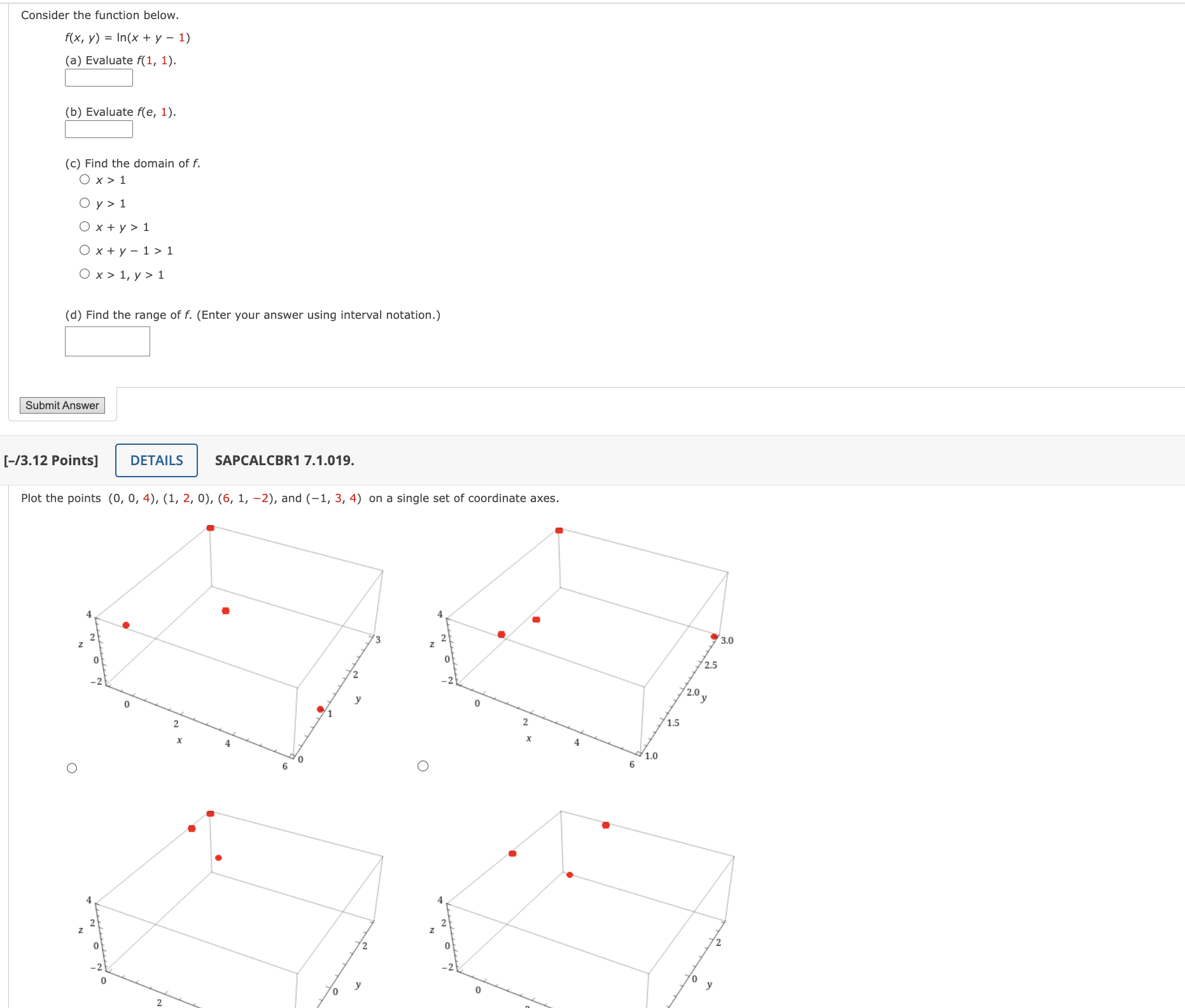
Task: Click the [-/3.12 Points] score indicator
Action: click(51, 460)
